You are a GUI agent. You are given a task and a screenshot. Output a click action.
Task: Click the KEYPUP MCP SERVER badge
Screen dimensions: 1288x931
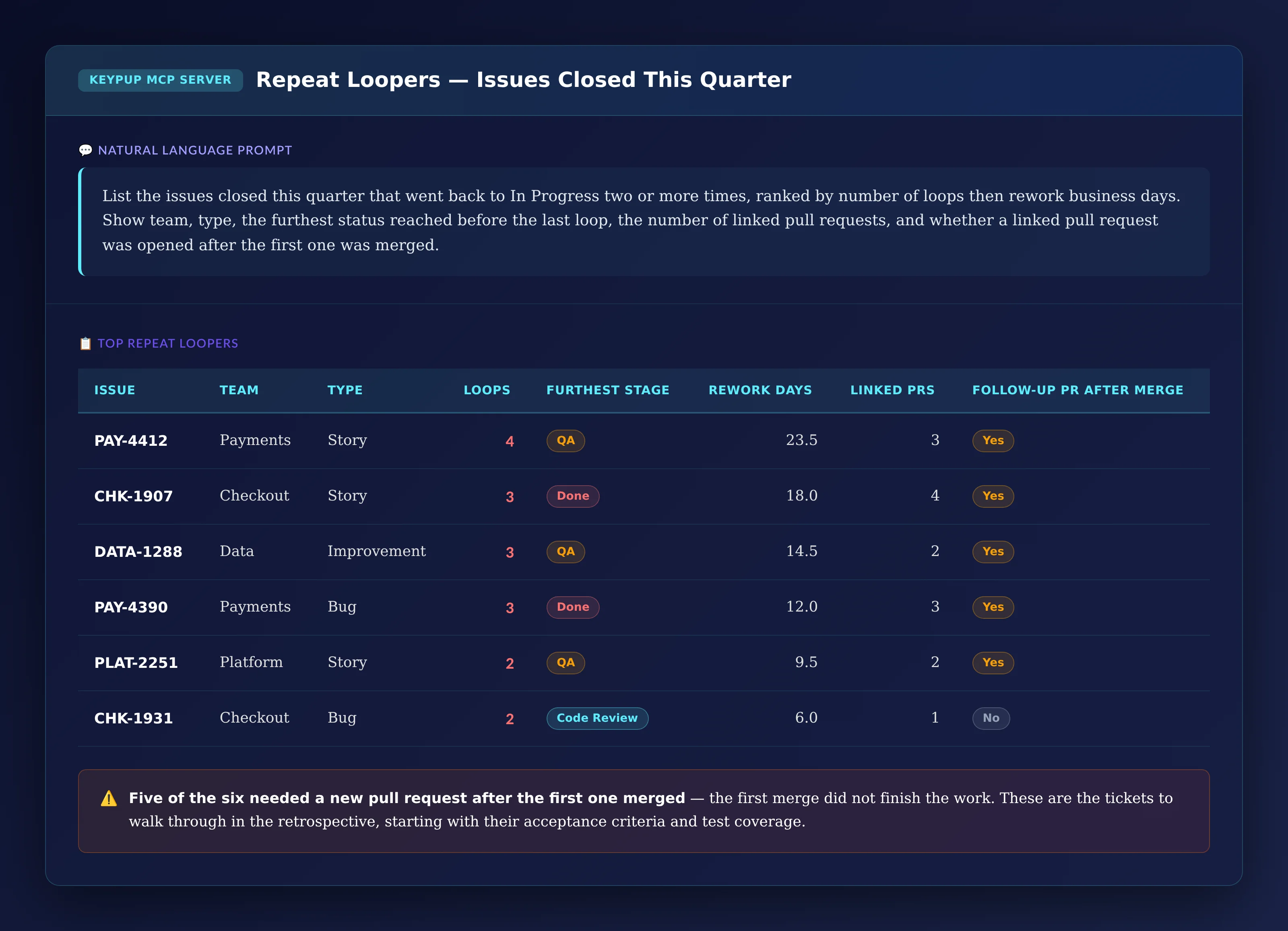[x=161, y=80]
